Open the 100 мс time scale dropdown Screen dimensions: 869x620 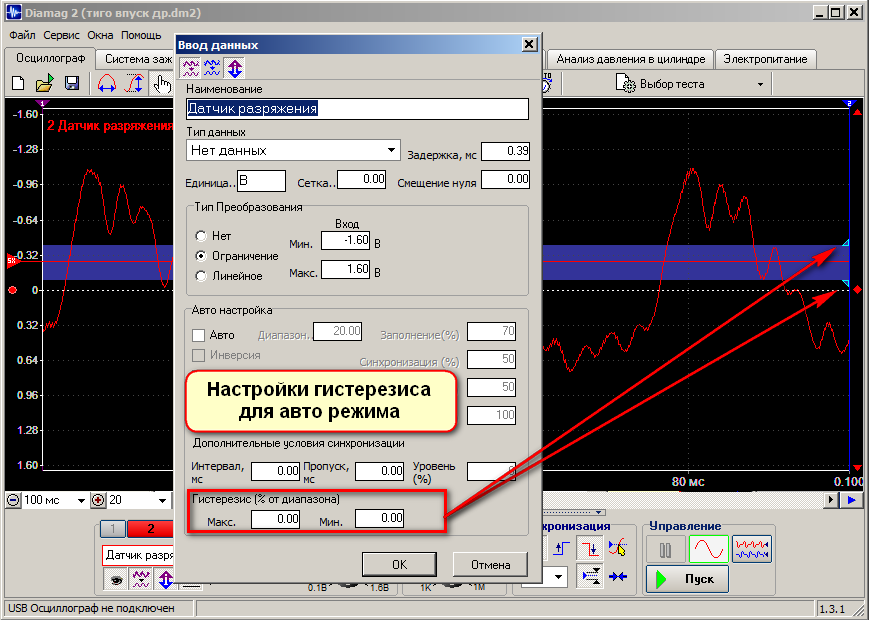[x=81, y=500]
